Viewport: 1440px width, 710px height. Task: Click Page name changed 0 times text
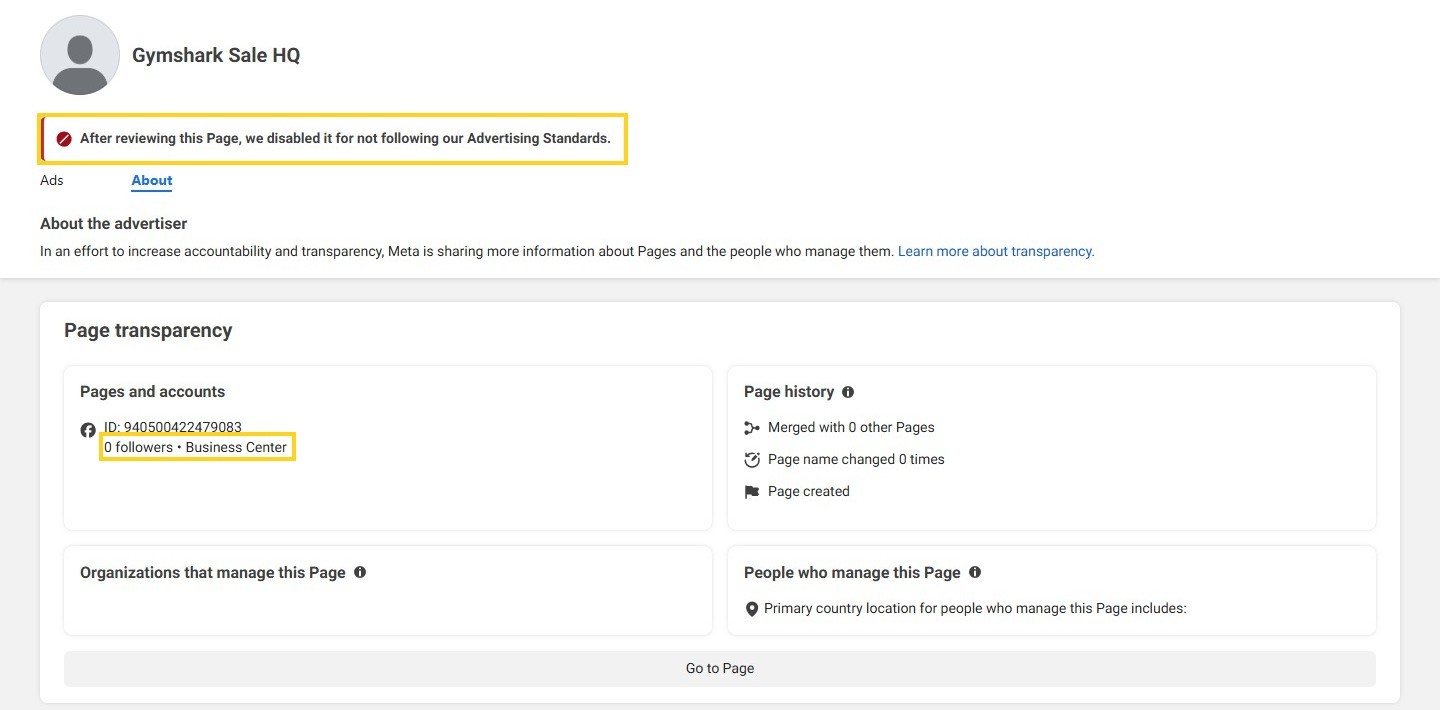point(856,459)
